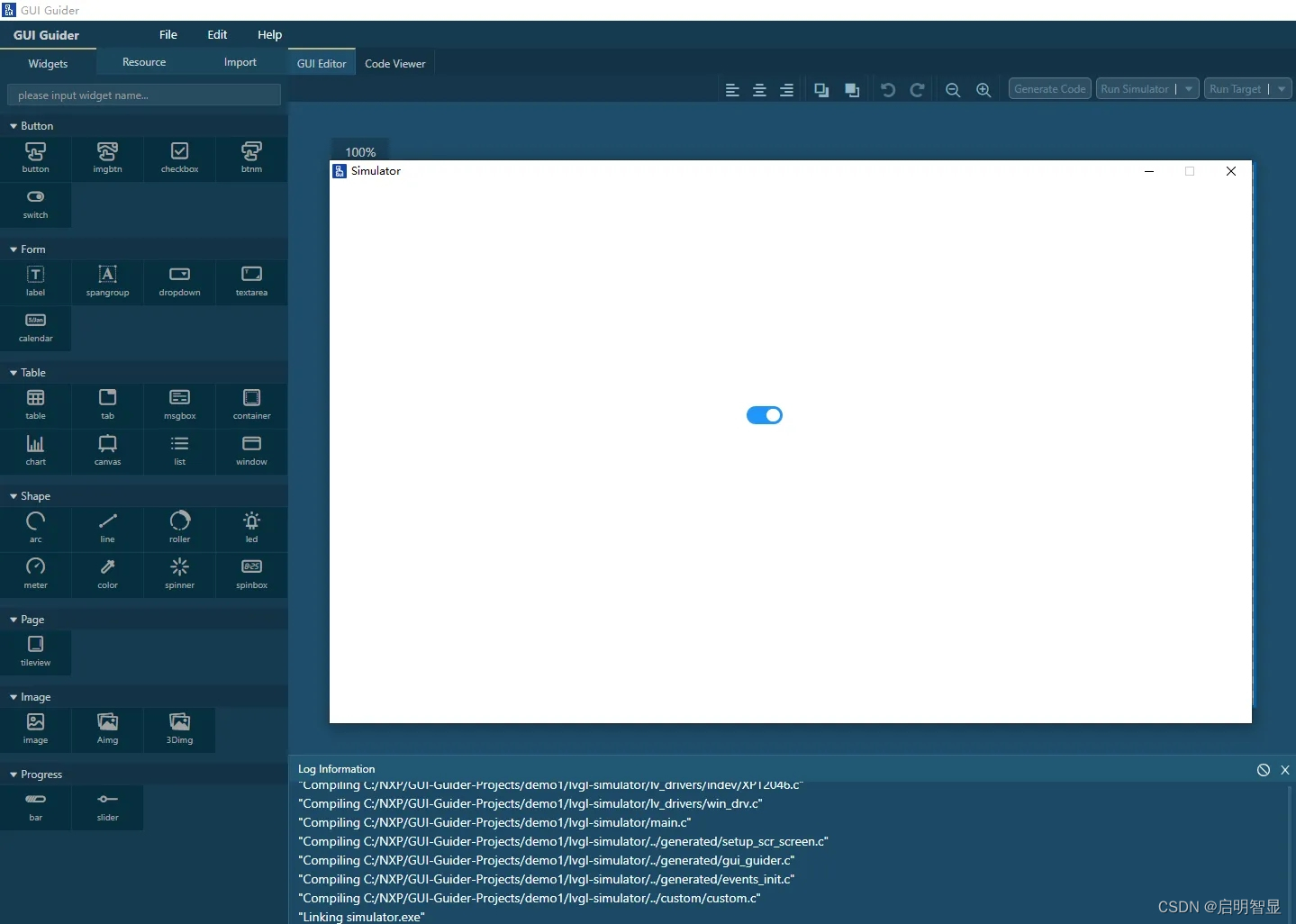Collapse the Button widget group
1296x924 pixels.
coord(14,126)
